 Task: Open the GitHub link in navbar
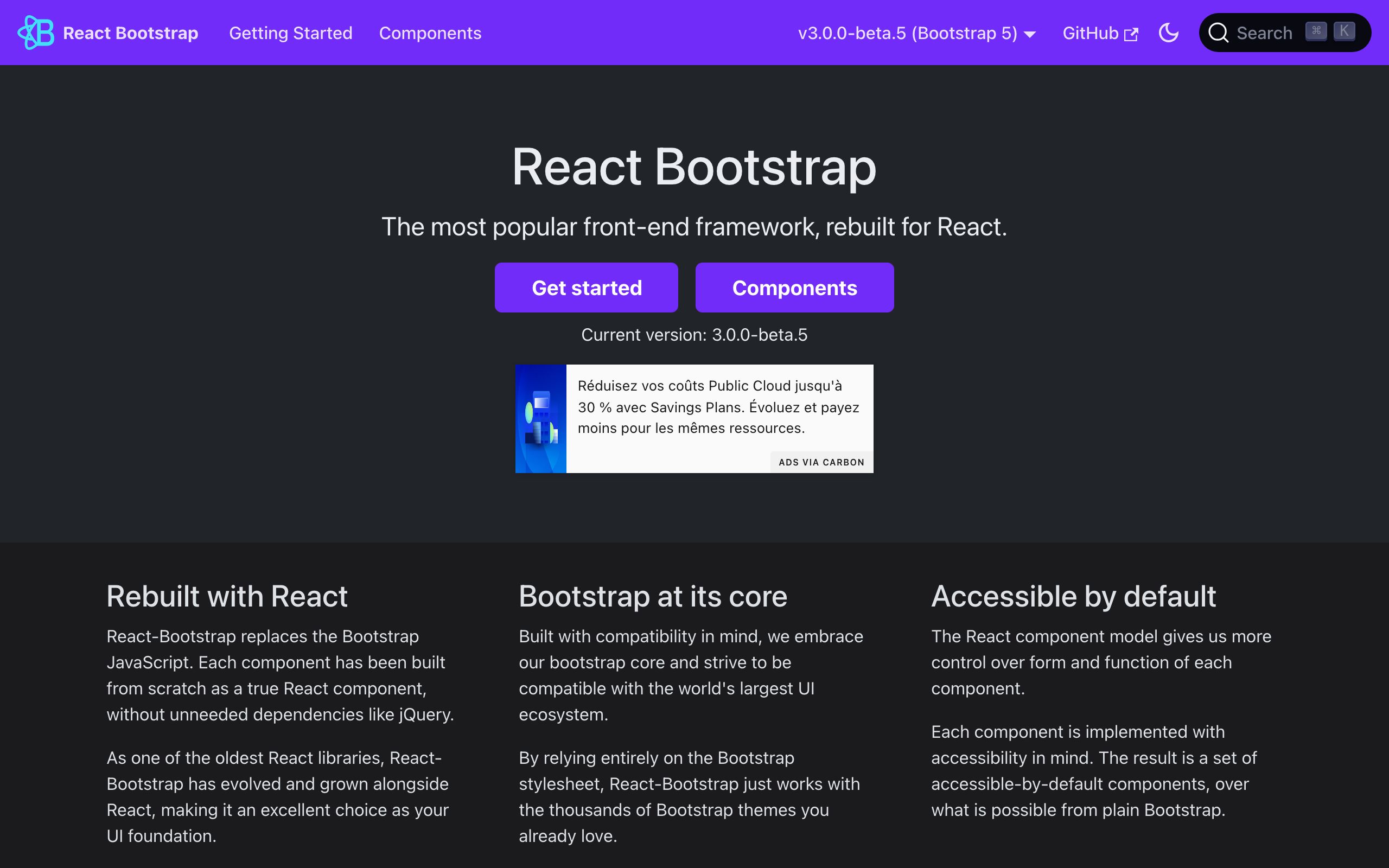(1100, 33)
